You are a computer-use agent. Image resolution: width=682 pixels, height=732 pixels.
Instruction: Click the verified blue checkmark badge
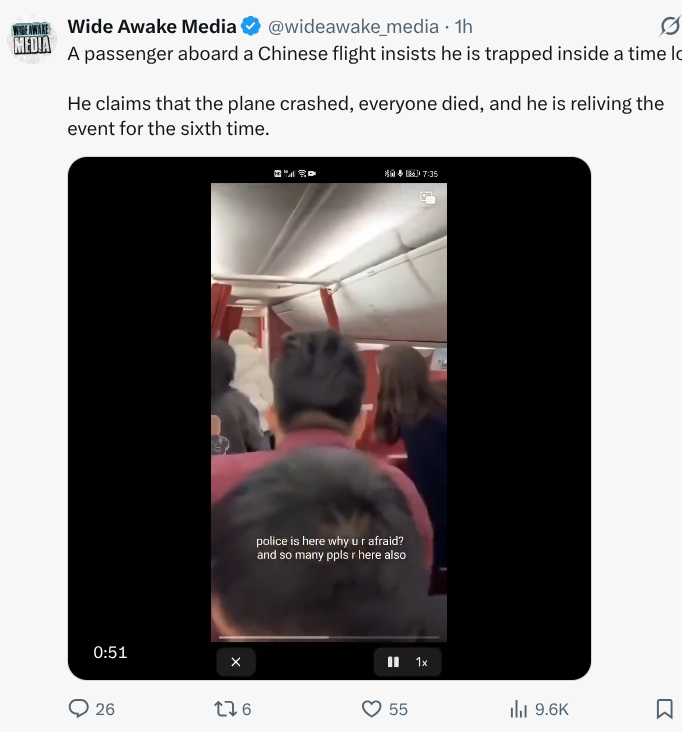(251, 26)
